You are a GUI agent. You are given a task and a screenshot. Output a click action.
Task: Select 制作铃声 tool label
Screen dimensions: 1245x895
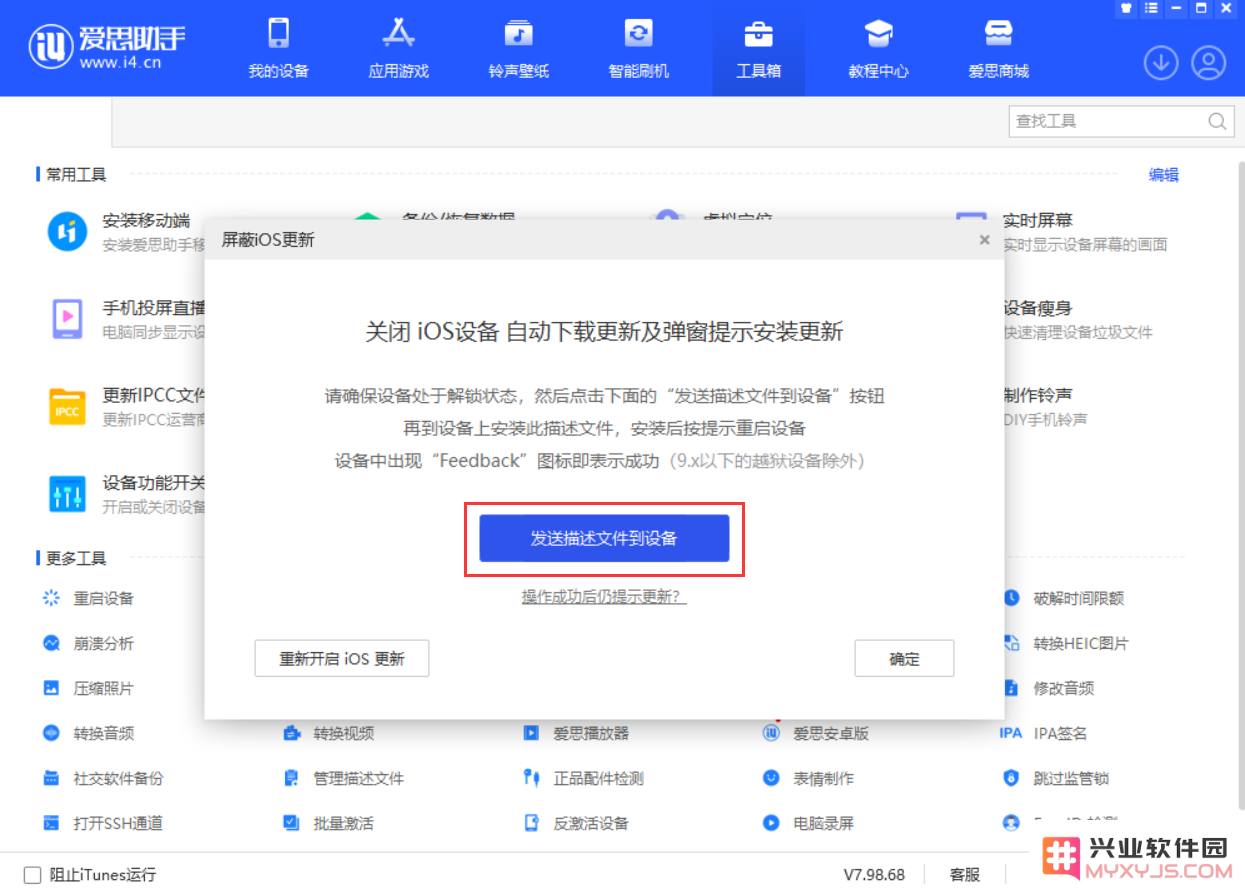(x=1038, y=395)
